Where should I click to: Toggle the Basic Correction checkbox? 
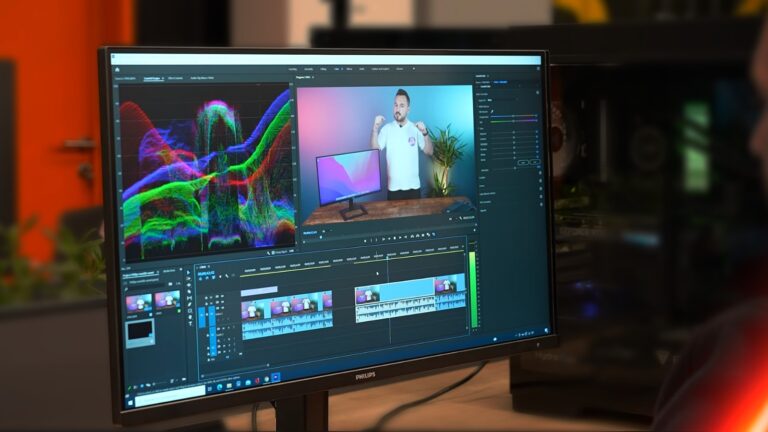(x=538, y=93)
